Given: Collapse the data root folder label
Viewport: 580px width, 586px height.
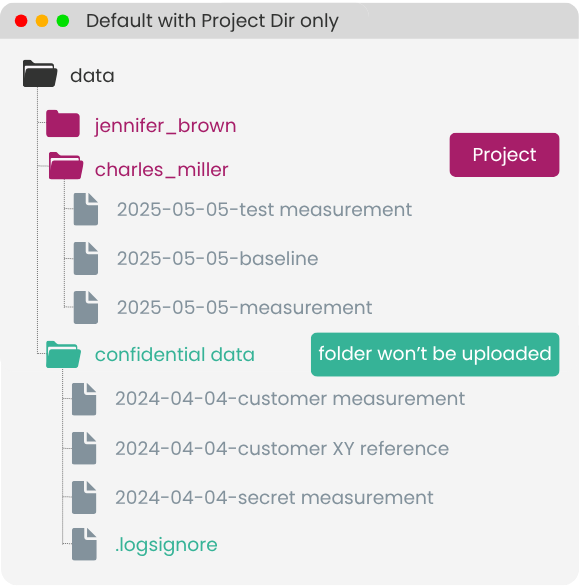Looking at the screenshot, I should click(x=92, y=75).
